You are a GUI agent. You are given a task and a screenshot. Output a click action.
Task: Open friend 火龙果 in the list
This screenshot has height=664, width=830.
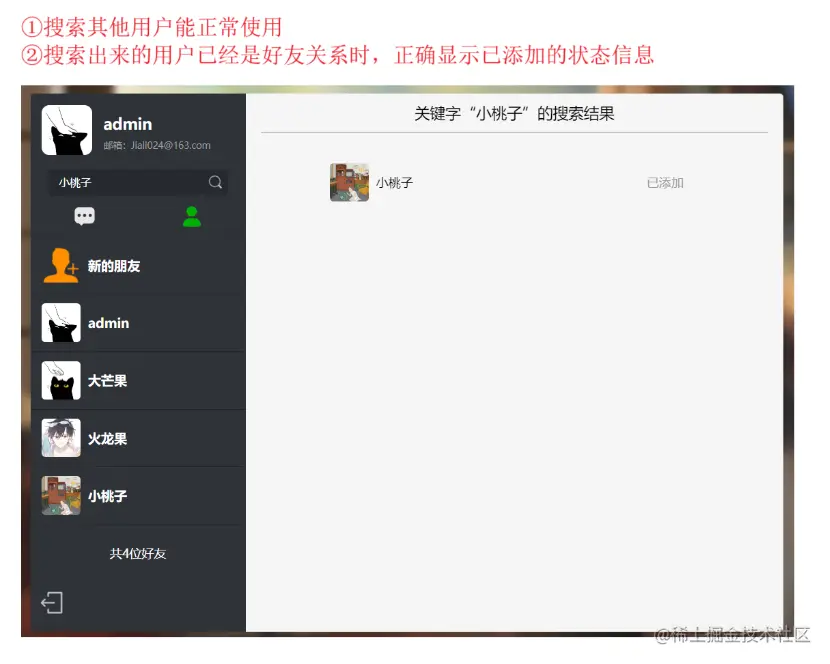tap(138, 438)
